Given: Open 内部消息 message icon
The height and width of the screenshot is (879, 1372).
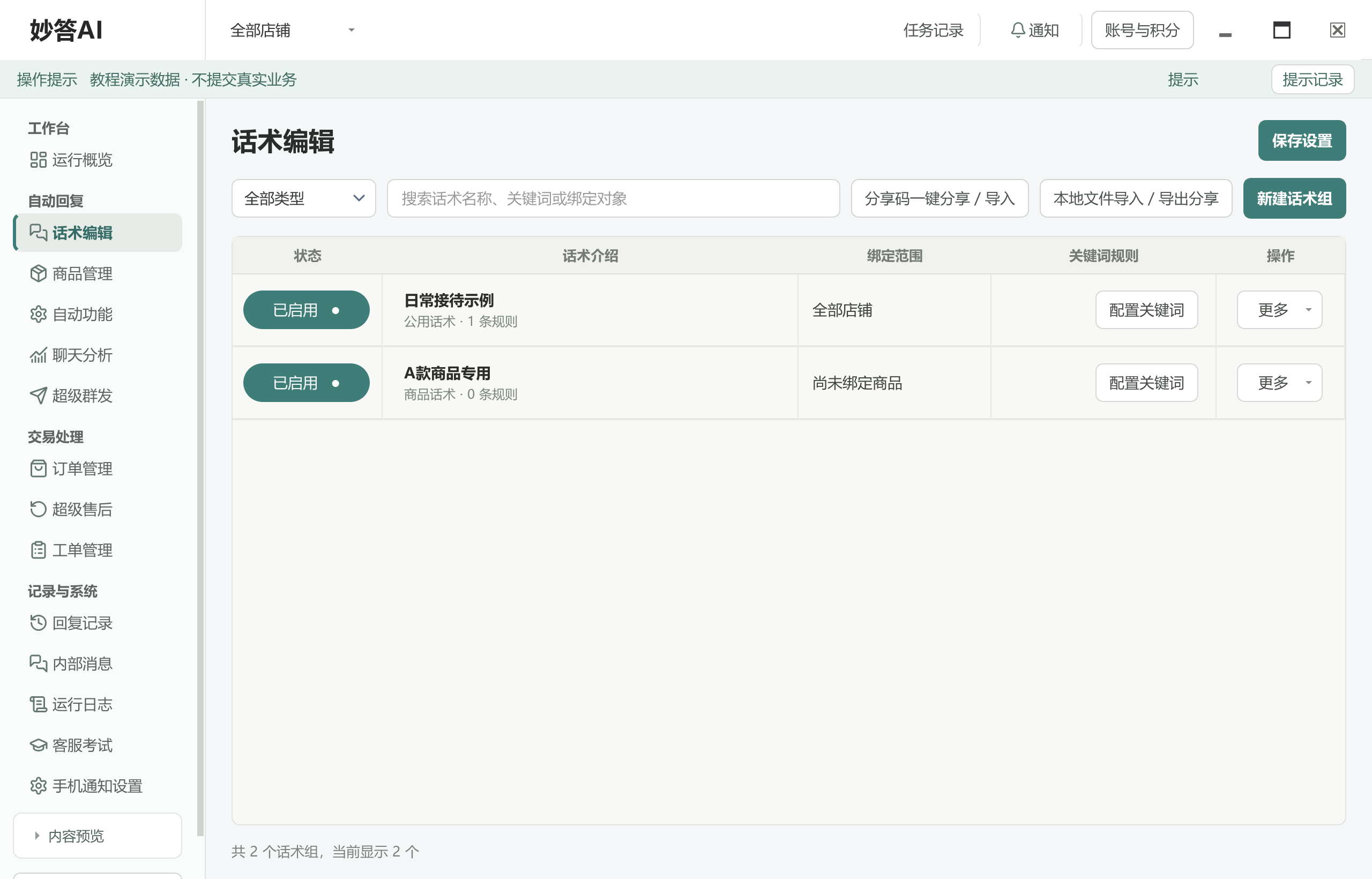Looking at the screenshot, I should click(x=38, y=664).
